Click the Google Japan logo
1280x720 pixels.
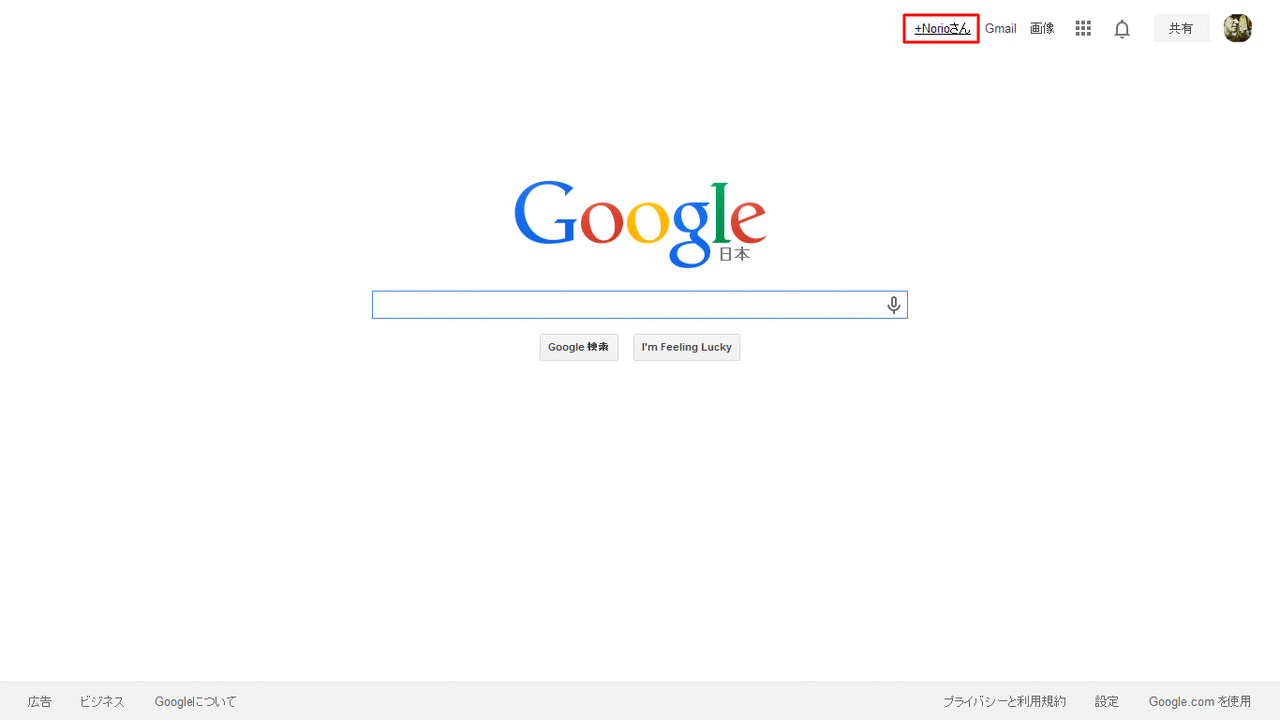coord(640,224)
